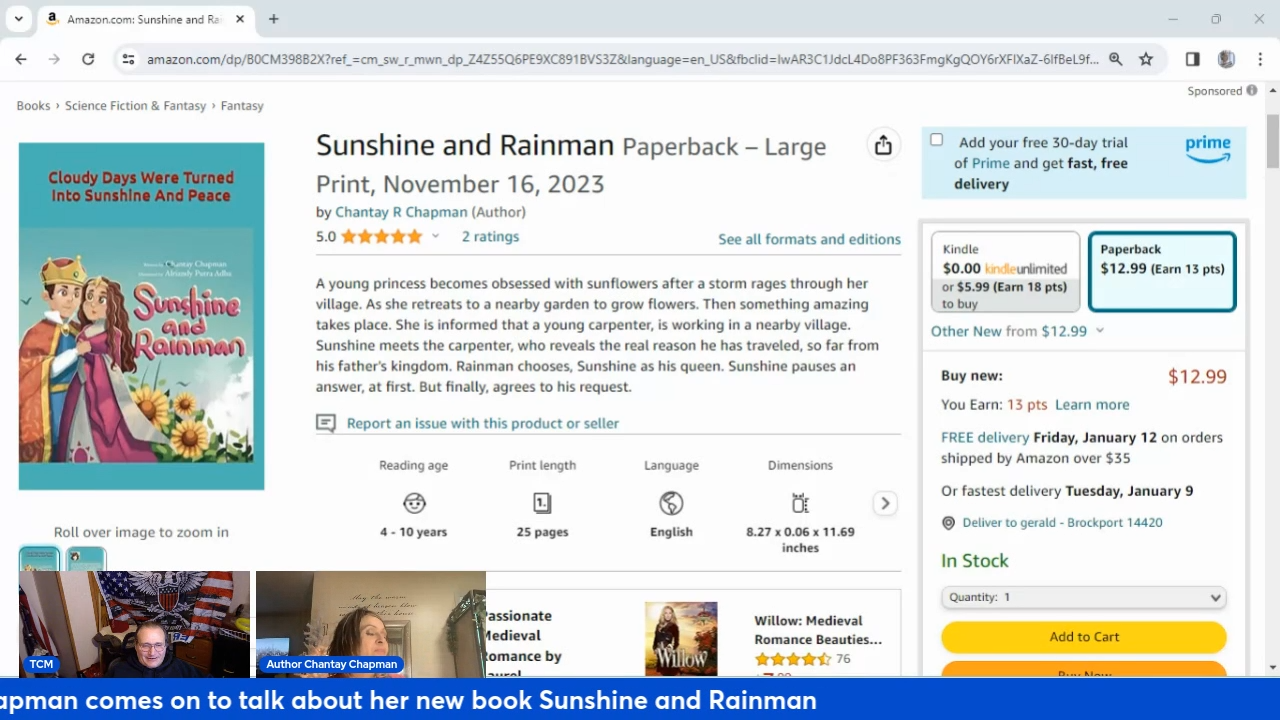Expand the star ratings breakdown chevron
The height and width of the screenshot is (720, 1280).
[435, 237]
